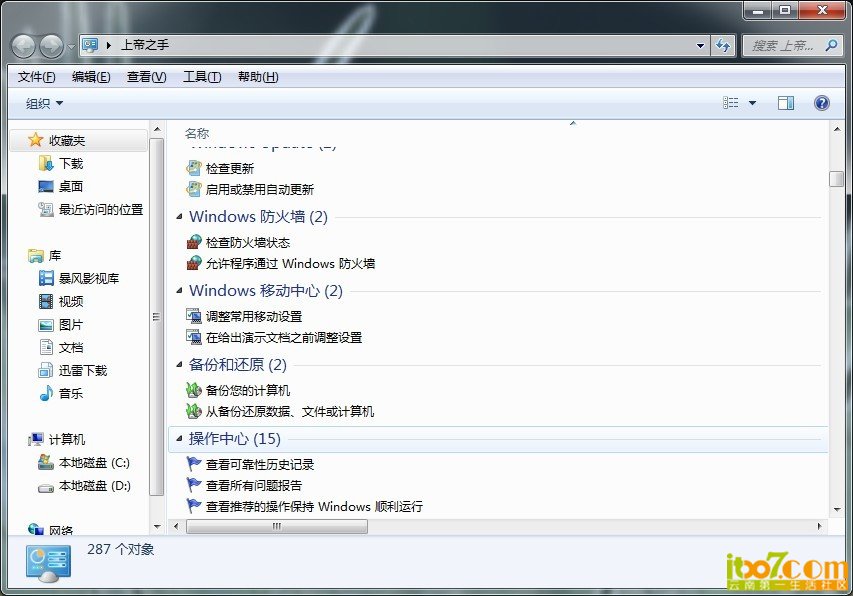Open the 帮助(H) menu
Screen dimensions: 853x596
[258, 77]
